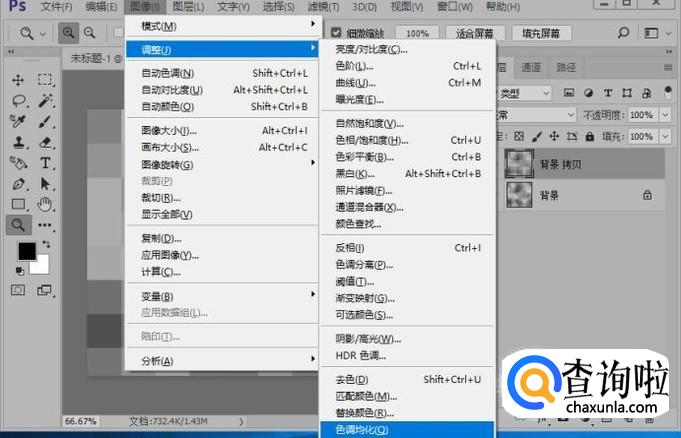Select the Magic Wand tool
681x438 pixels.
[45, 100]
